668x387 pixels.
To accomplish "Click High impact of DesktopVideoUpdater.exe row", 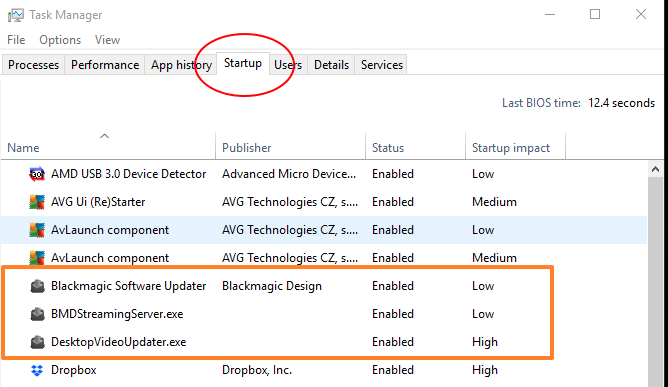I will click(485, 342).
